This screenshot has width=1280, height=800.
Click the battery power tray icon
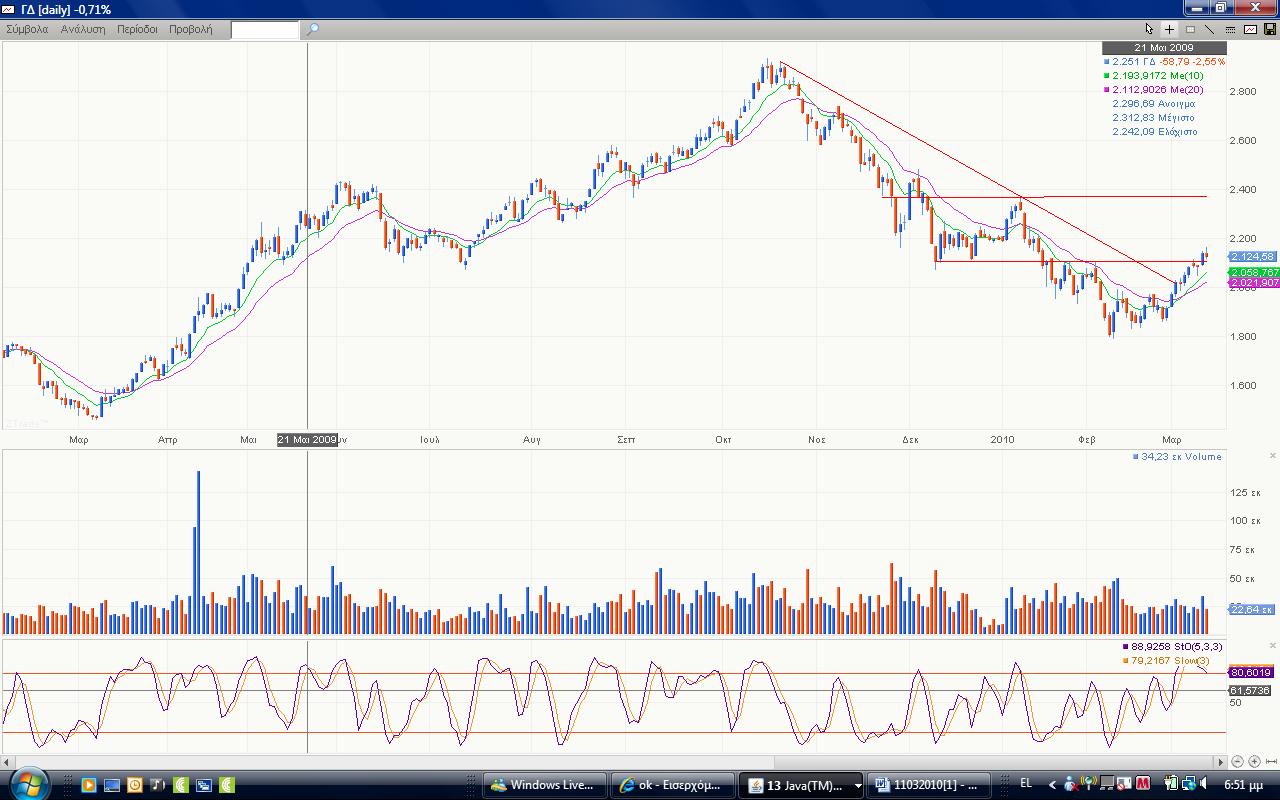coord(1171,784)
